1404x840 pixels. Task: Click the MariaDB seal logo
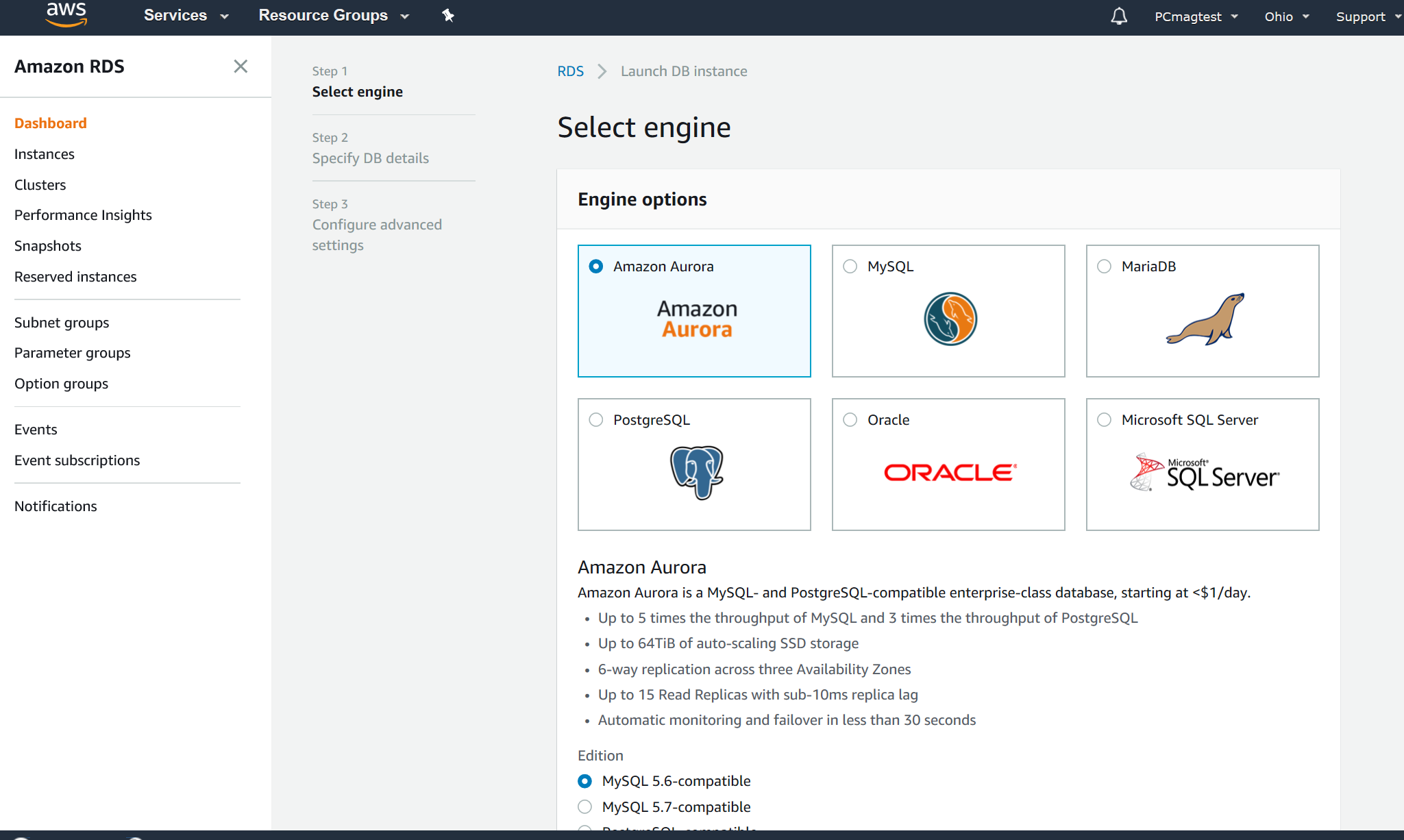(1205, 319)
